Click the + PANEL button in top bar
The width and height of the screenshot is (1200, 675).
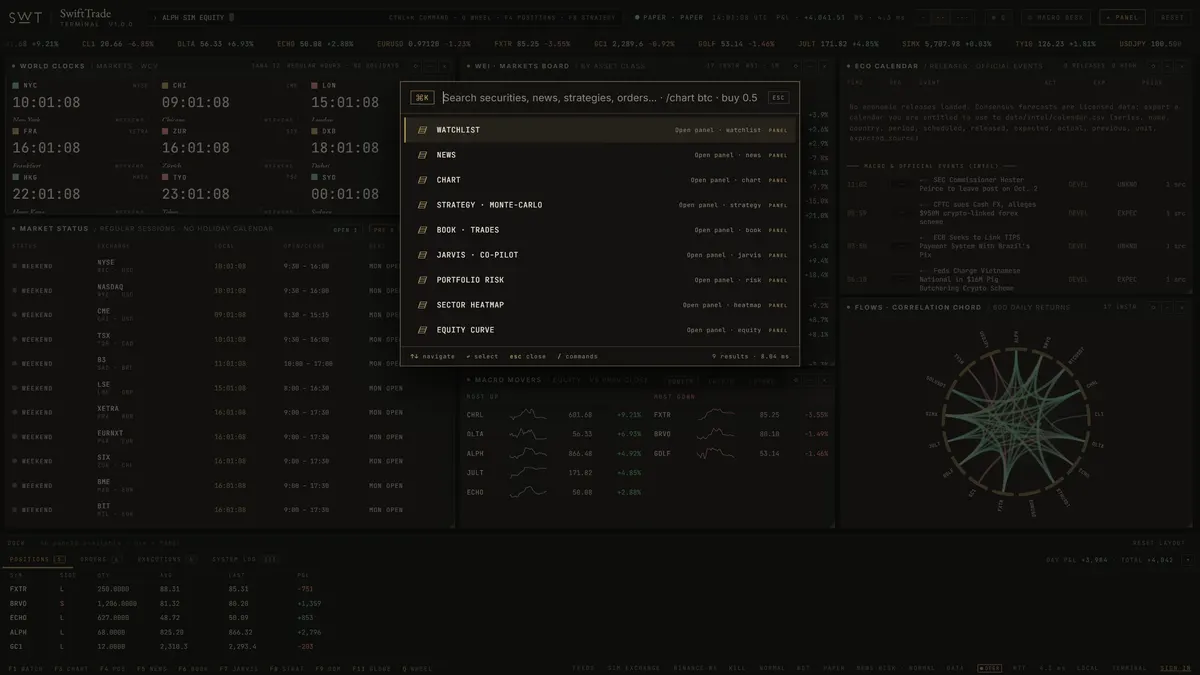(x=1122, y=17)
